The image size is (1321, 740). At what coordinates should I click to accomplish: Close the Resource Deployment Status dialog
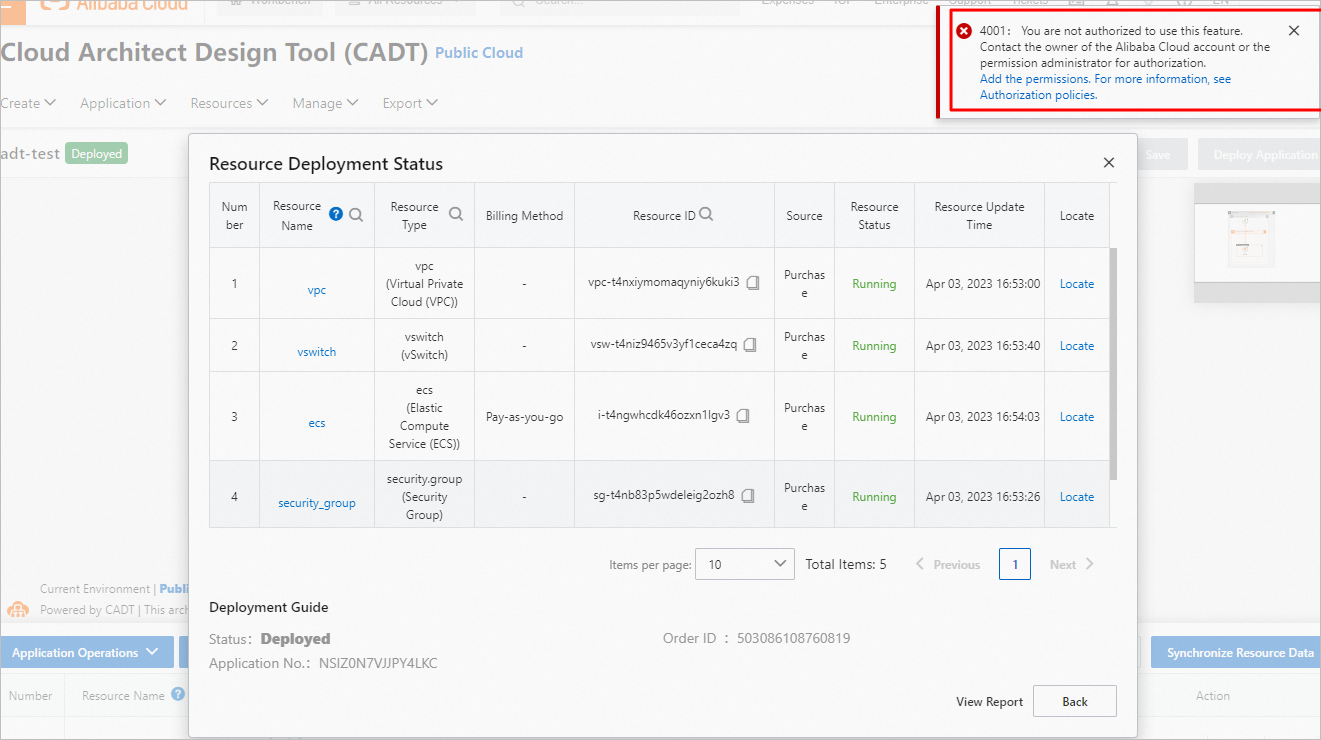(1108, 162)
